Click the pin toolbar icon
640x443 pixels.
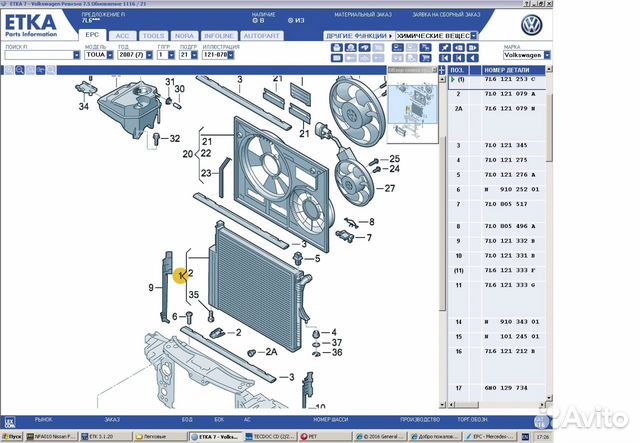click(x=445, y=48)
